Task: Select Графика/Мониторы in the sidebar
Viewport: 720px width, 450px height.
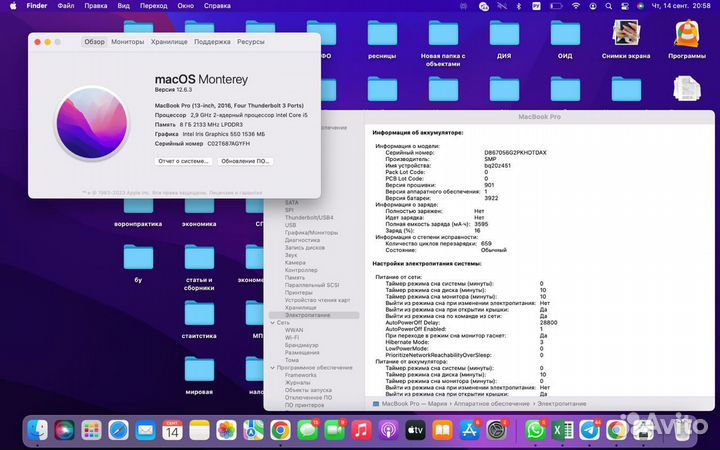Action: pyautogui.click(x=311, y=233)
